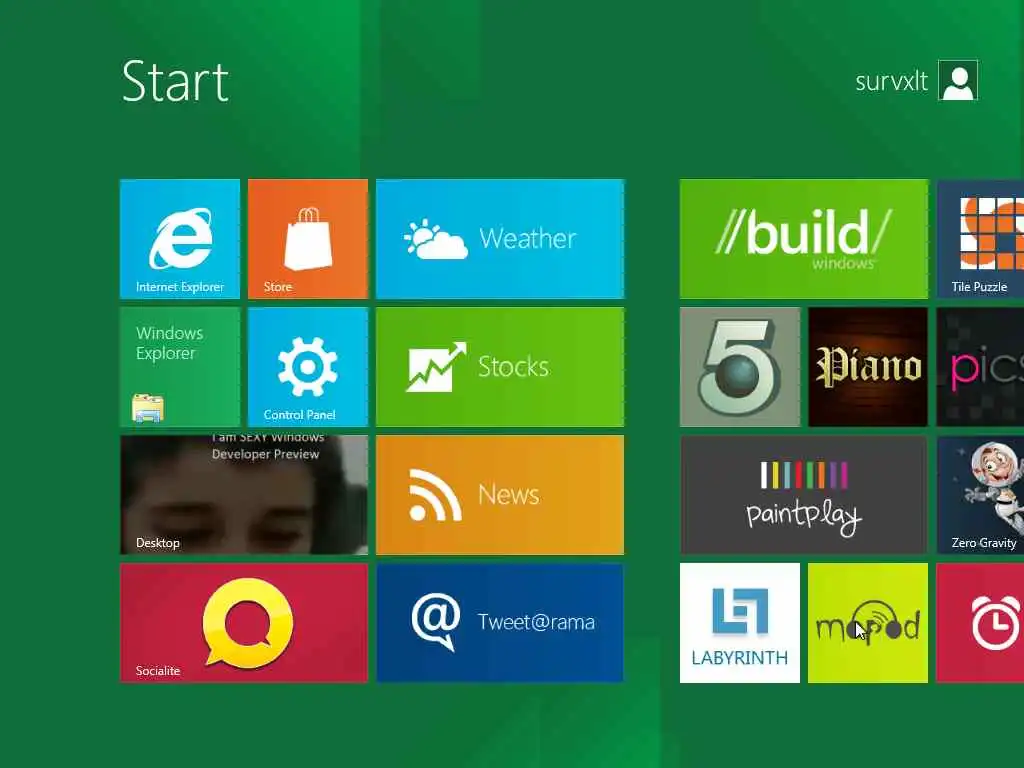Launch the Socialite tile

(244, 623)
